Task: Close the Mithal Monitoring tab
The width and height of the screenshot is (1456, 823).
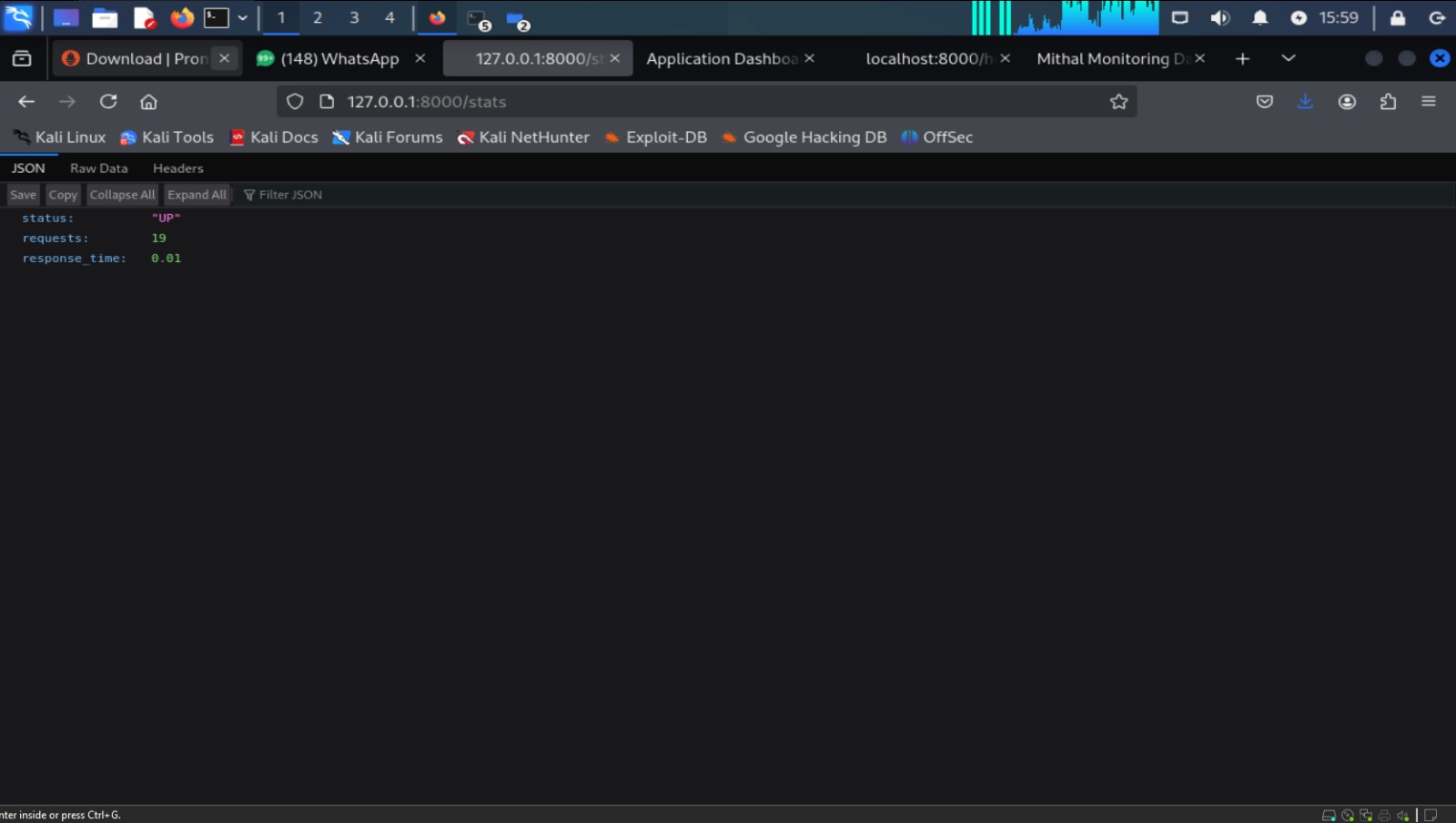Action: pos(1200,58)
